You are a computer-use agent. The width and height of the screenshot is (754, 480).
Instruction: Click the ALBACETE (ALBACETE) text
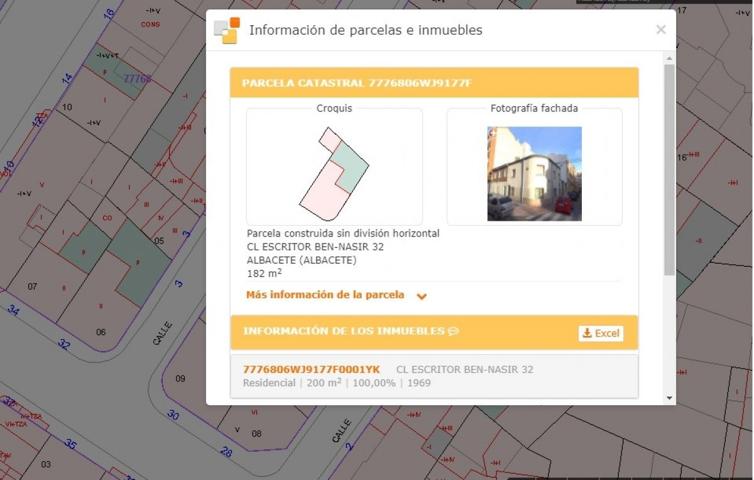pos(302,260)
